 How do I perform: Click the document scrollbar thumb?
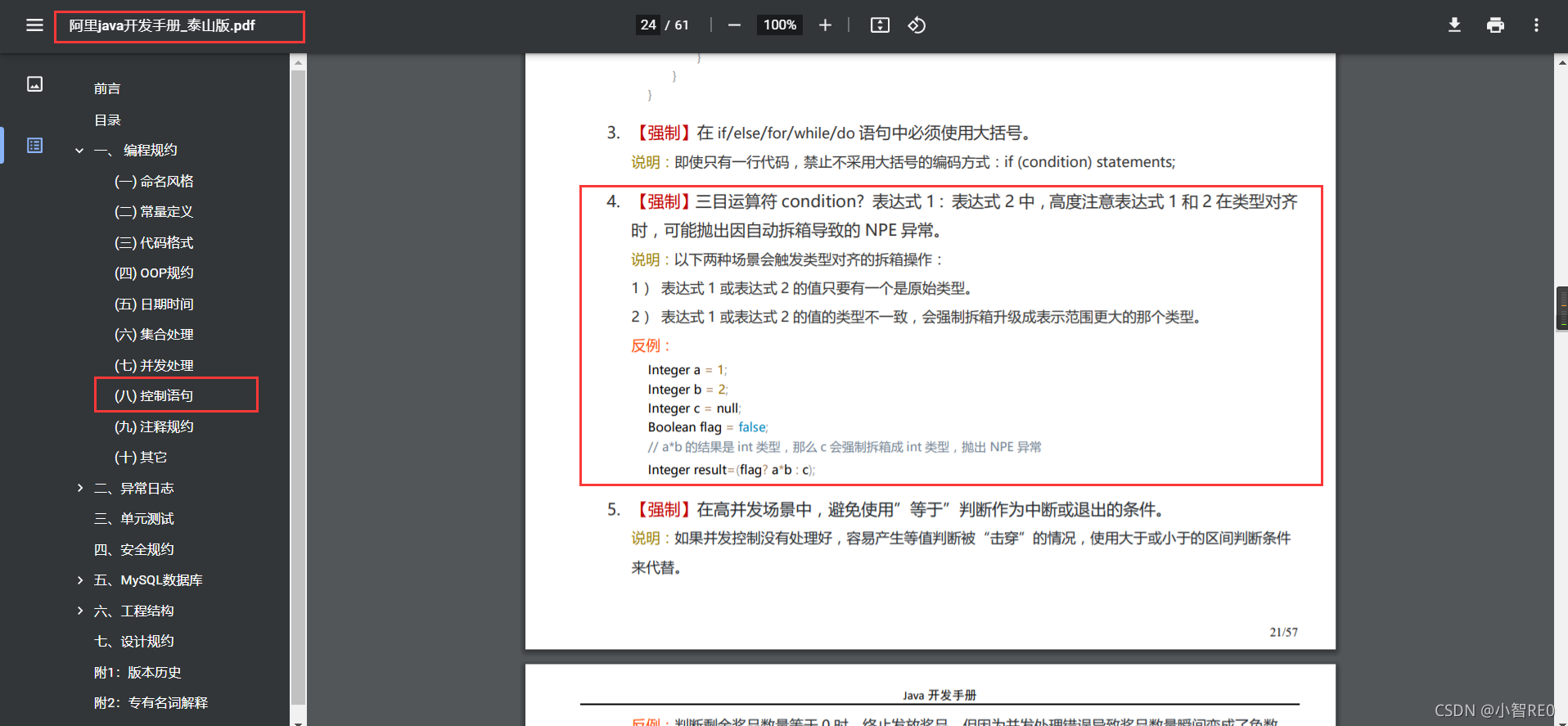point(1561,308)
